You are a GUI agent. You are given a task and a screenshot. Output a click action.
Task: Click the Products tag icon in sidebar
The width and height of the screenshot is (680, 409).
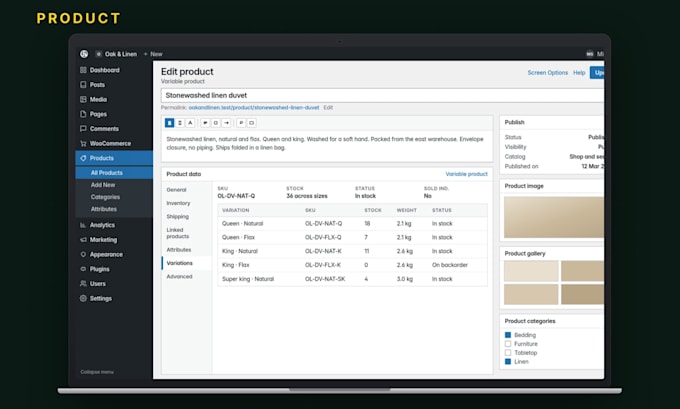(x=83, y=158)
